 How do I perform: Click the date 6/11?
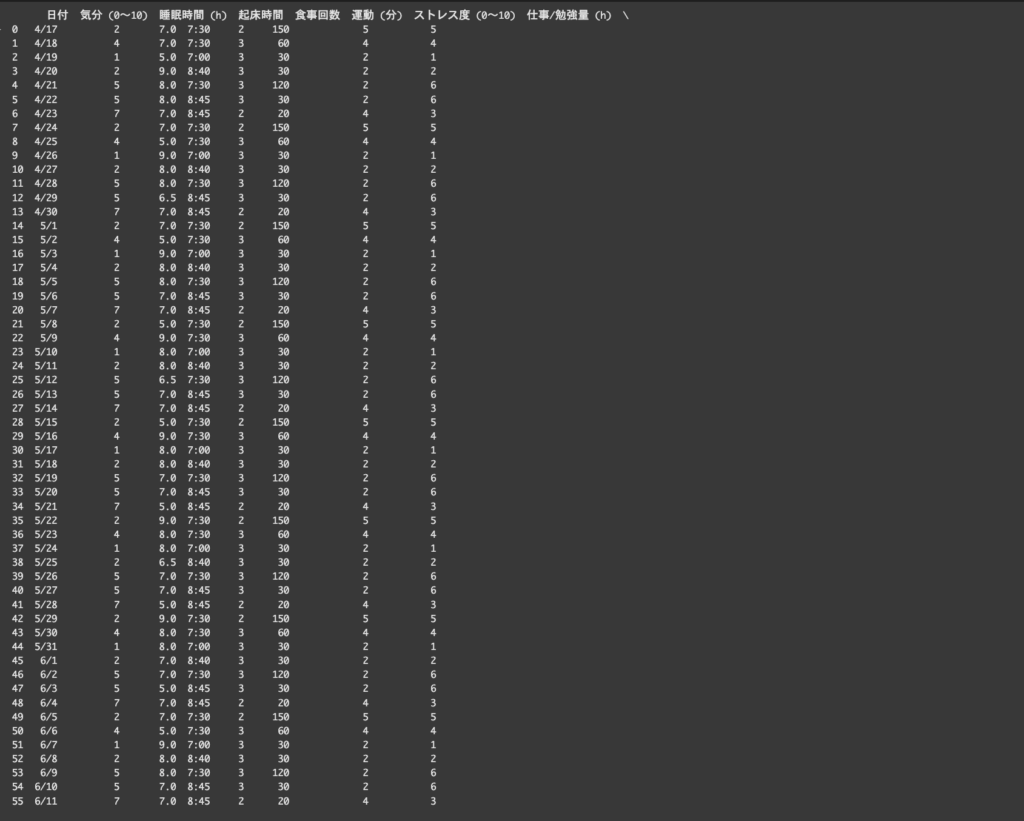point(46,801)
